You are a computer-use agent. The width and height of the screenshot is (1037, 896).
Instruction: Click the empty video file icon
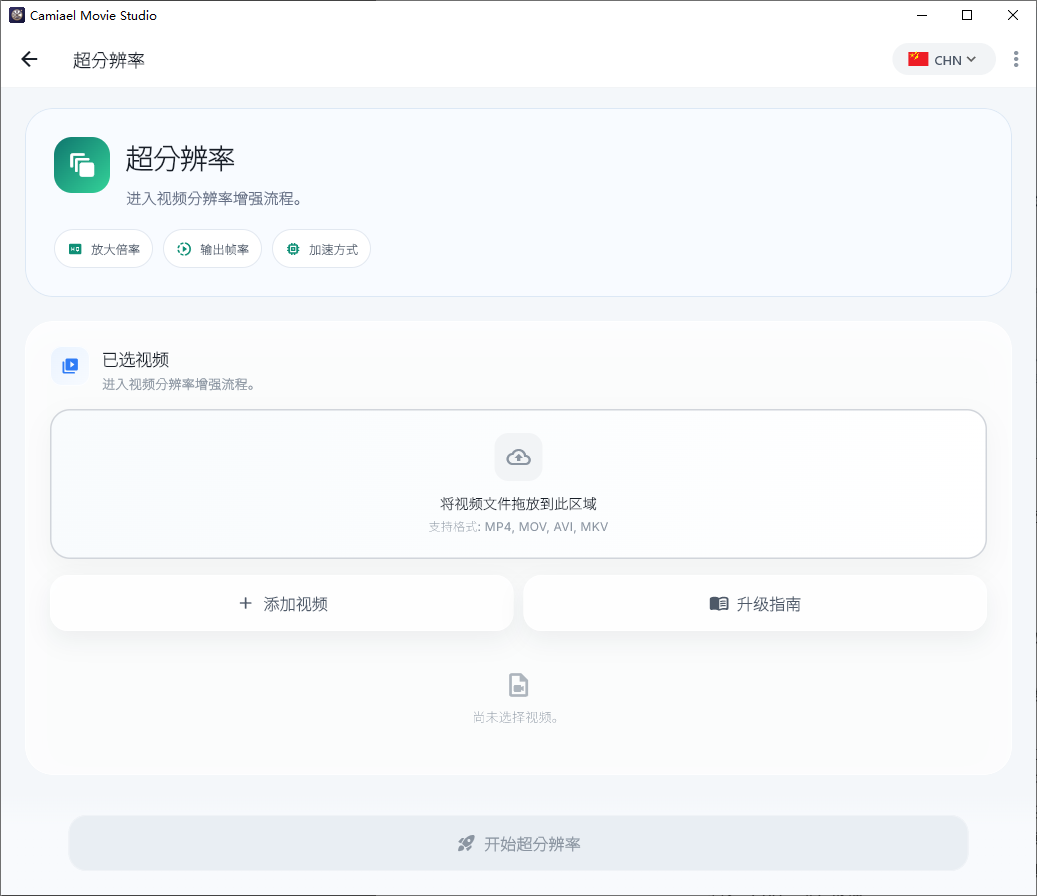(518, 685)
